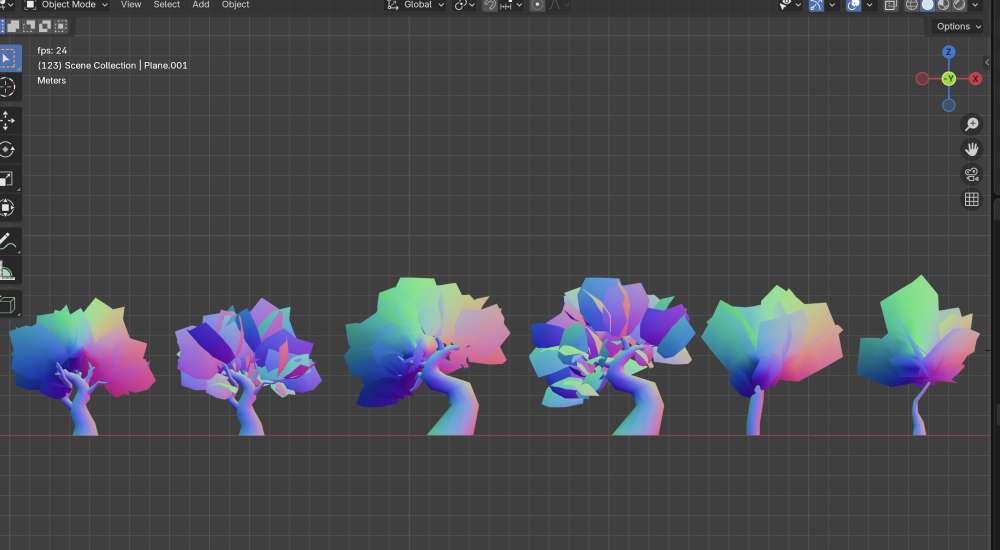Click the red X axis on gizmo
1000x550 pixels.
click(x=975, y=79)
